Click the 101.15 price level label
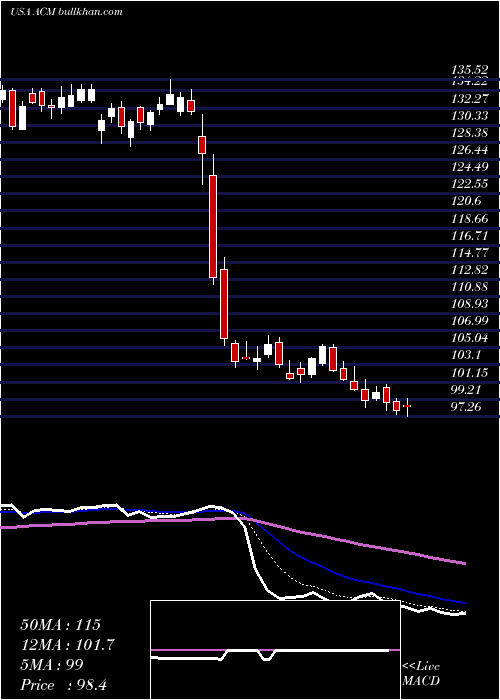 click(x=469, y=372)
